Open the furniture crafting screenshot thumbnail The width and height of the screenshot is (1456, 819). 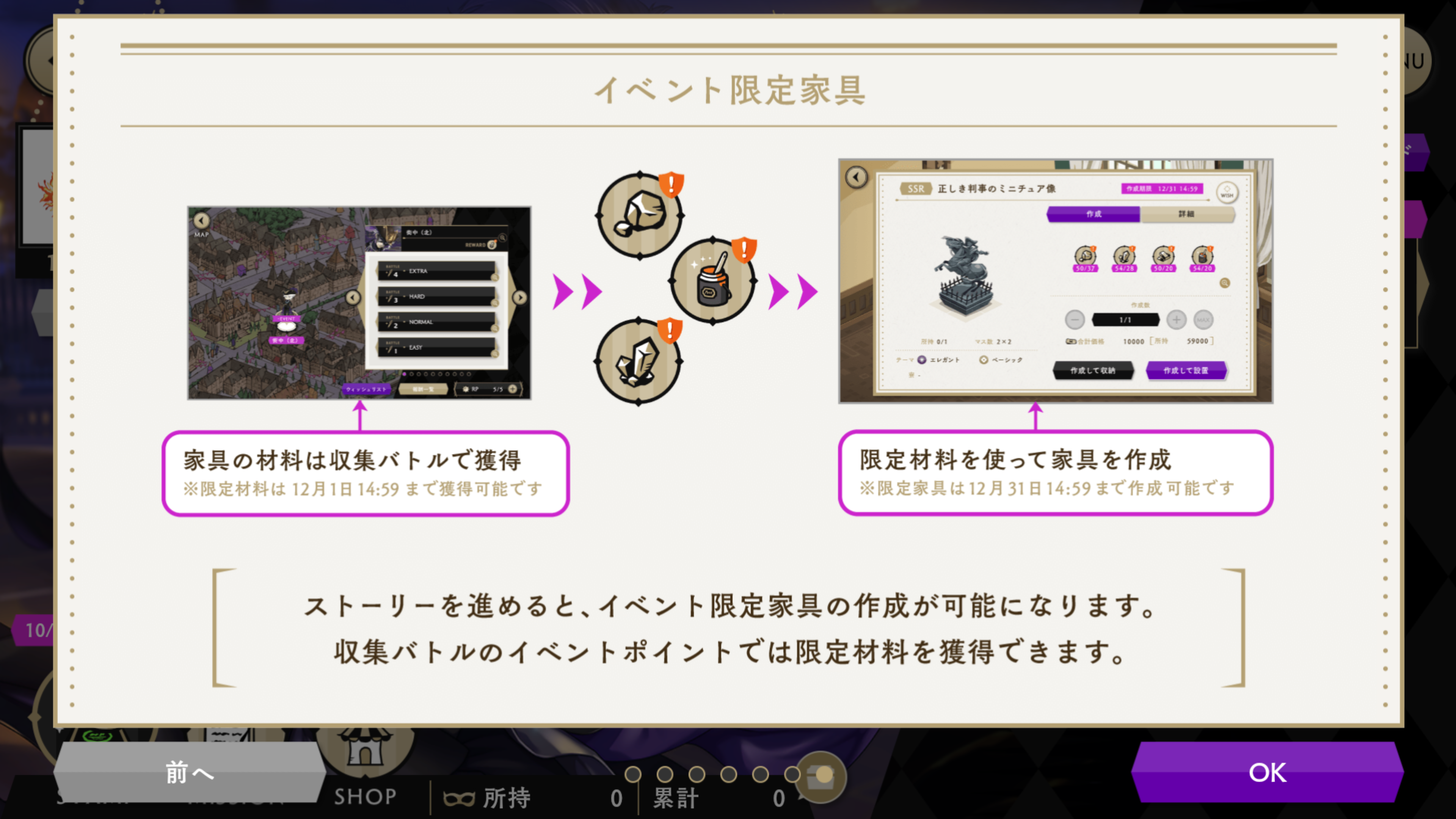1056,281
